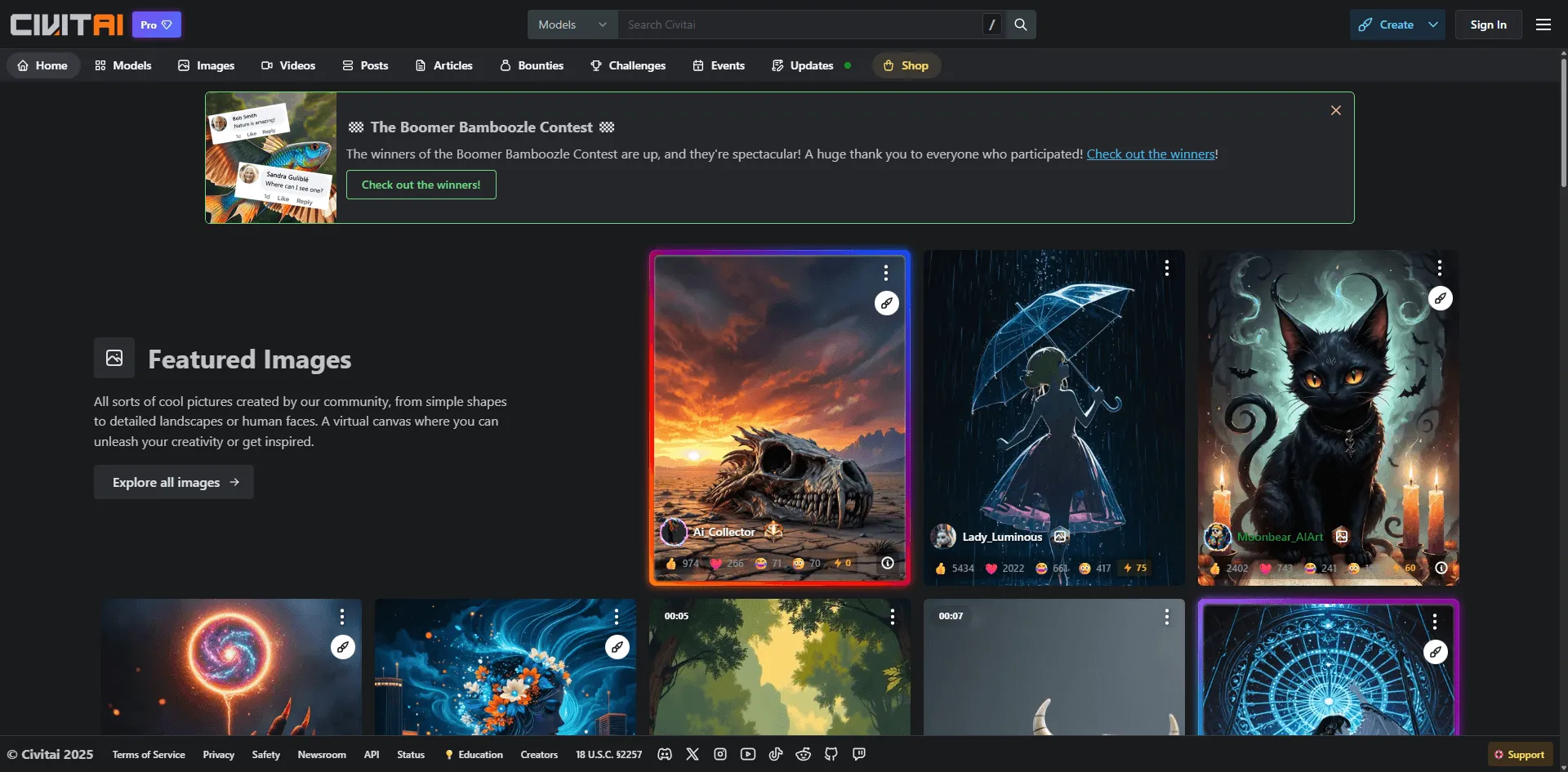Click the search magnifier button
Image resolution: width=1568 pixels, height=772 pixels.
pos(1021,25)
